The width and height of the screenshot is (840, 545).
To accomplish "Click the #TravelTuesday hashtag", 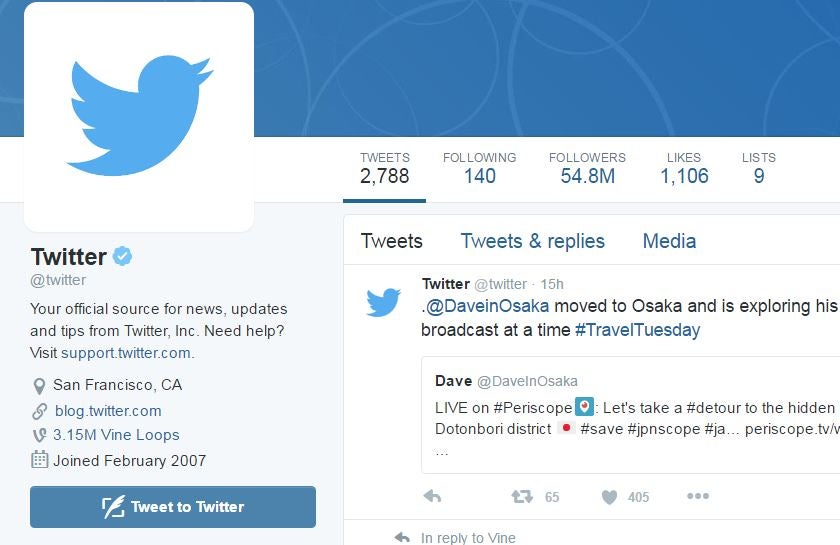I will pos(638,330).
